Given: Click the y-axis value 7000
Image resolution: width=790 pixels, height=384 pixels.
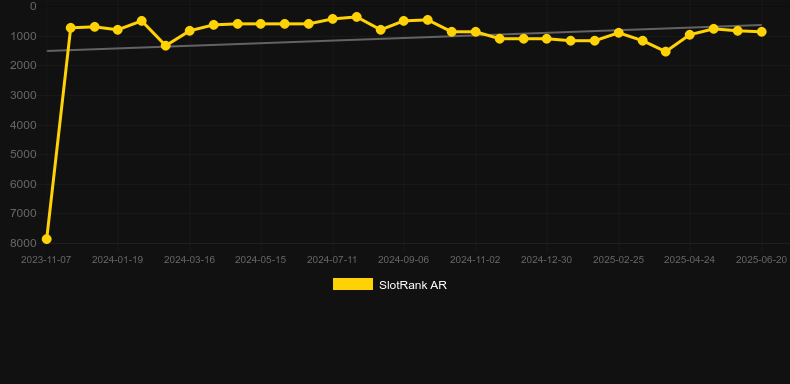Looking at the screenshot, I should pos(24,214).
